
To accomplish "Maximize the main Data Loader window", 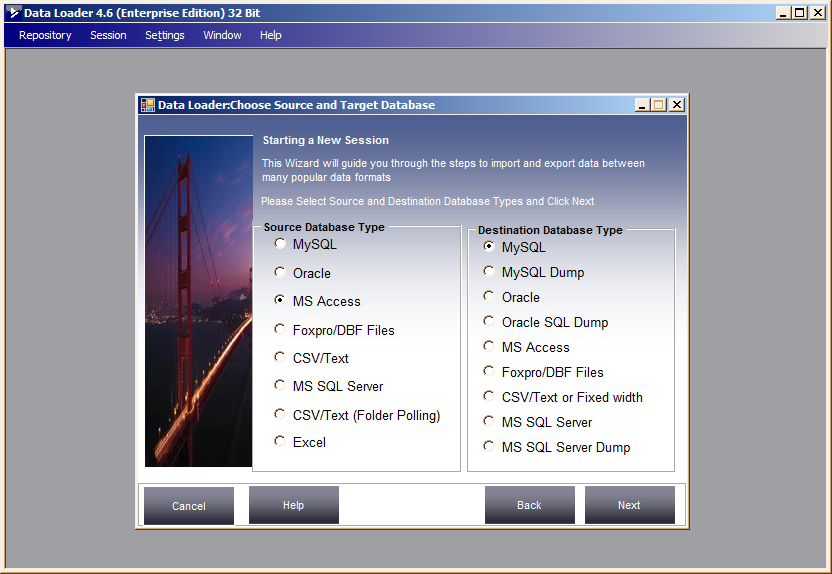I will coord(800,13).
